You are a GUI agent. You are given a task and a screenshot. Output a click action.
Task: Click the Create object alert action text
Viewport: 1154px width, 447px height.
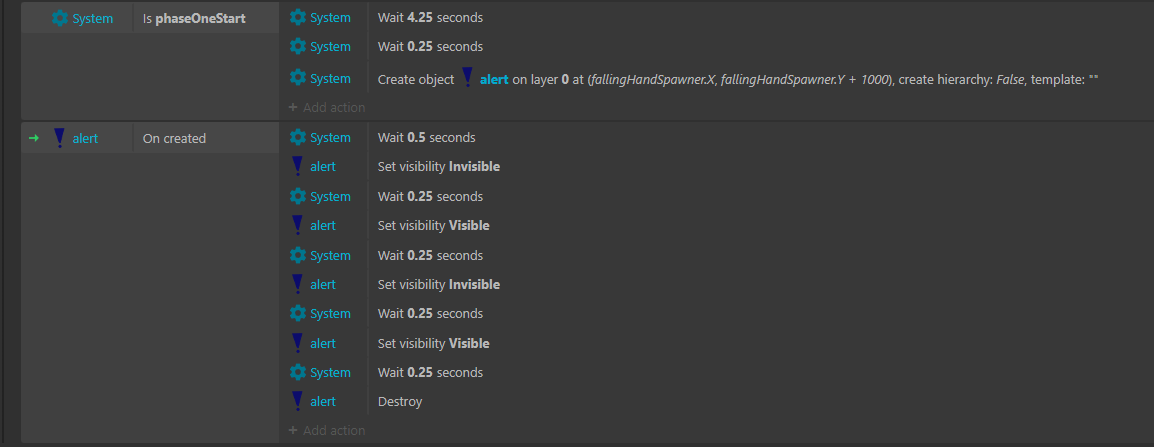(x=738, y=79)
